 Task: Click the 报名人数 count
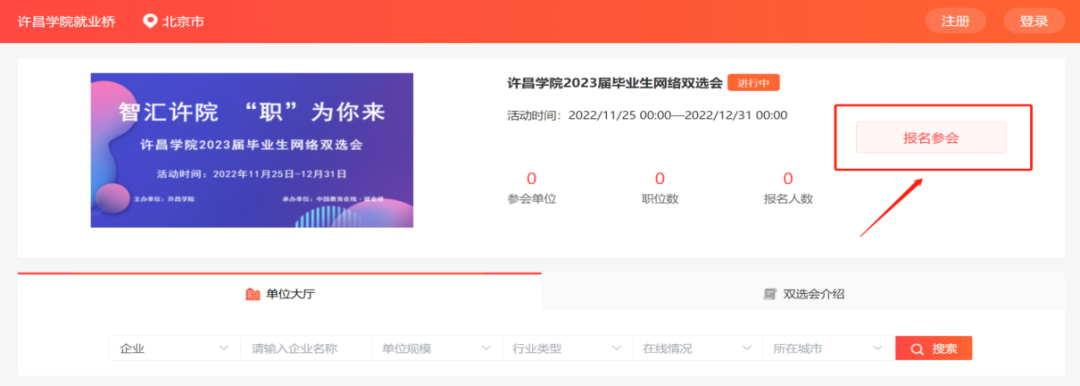[x=789, y=179]
